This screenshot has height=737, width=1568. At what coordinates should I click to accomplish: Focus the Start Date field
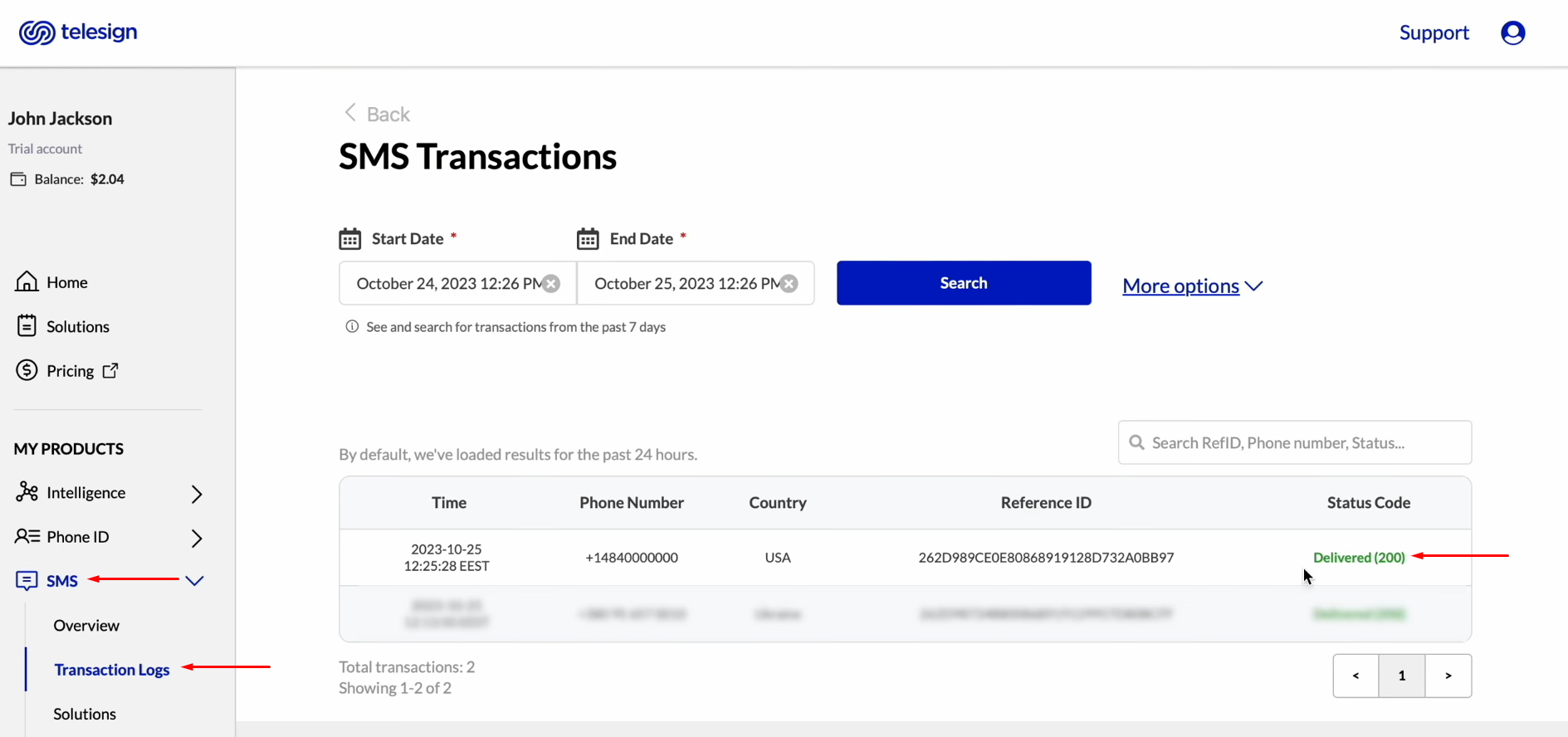pyautogui.click(x=457, y=283)
